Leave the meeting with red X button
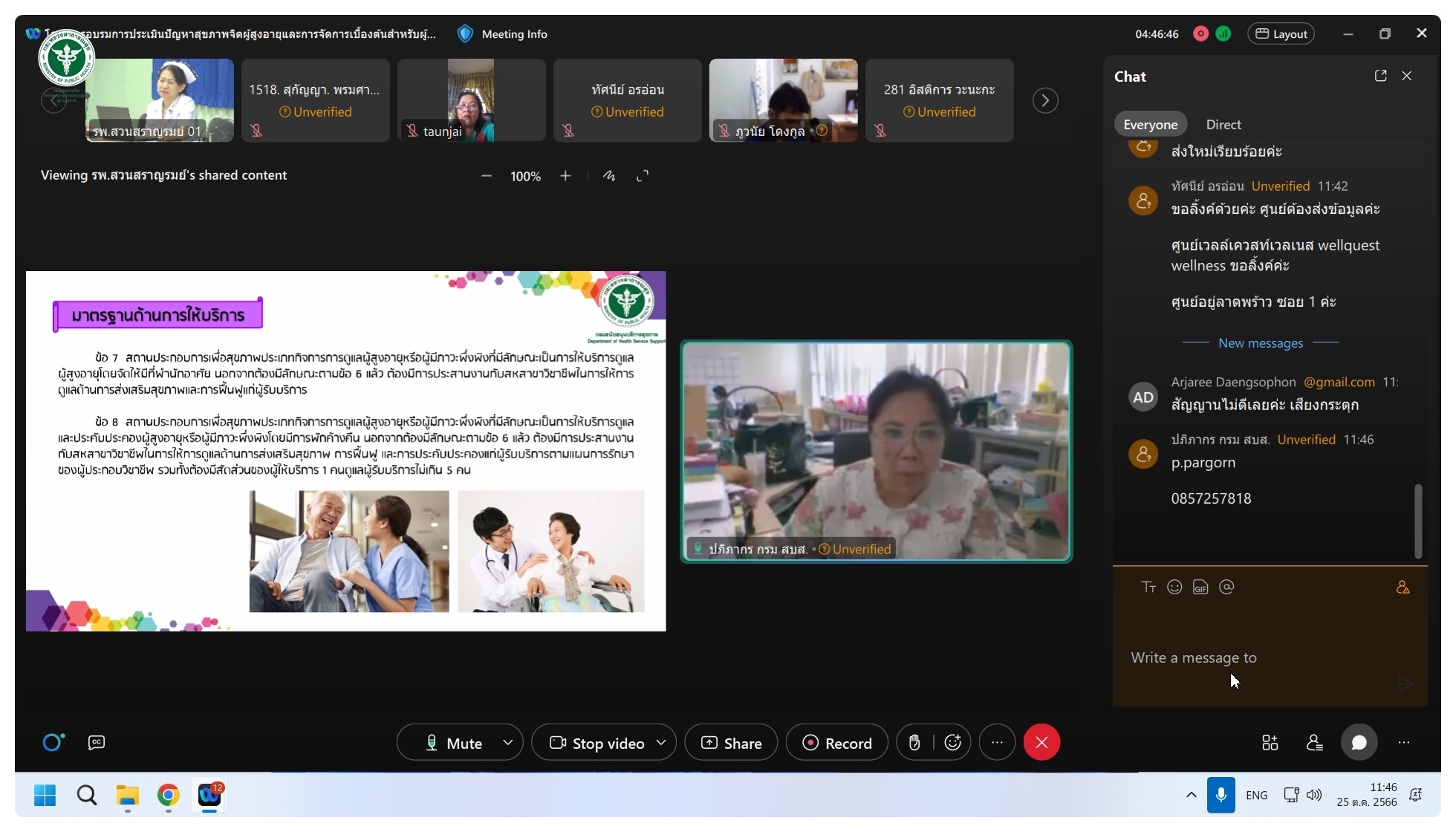 tap(1041, 743)
